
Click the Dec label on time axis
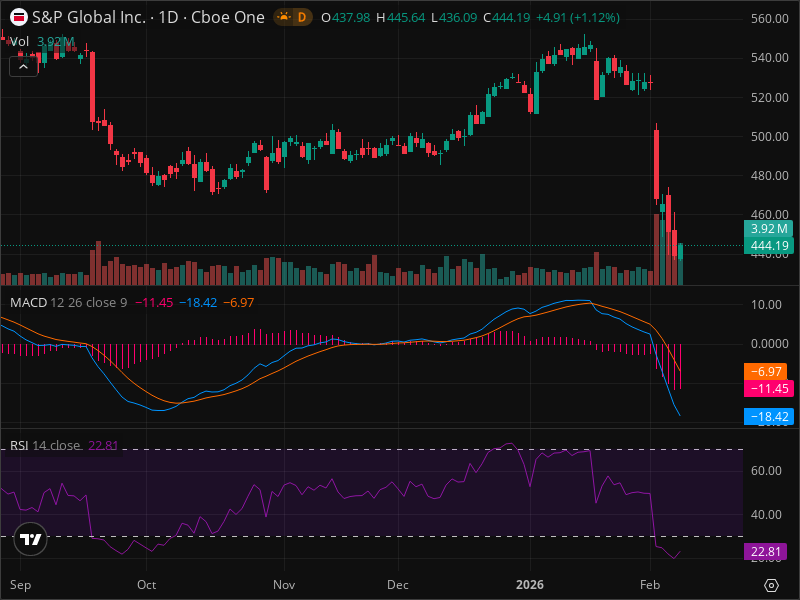397,585
